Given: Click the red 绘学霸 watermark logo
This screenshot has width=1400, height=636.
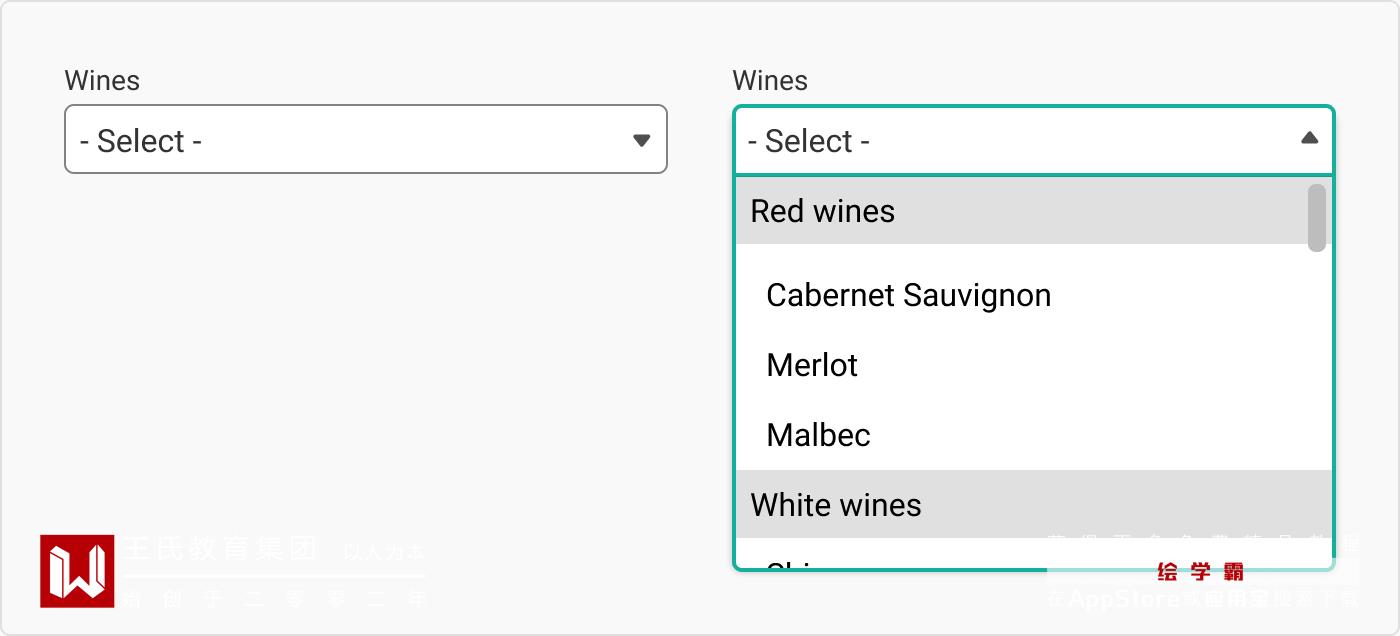Looking at the screenshot, I should coord(1200,572).
